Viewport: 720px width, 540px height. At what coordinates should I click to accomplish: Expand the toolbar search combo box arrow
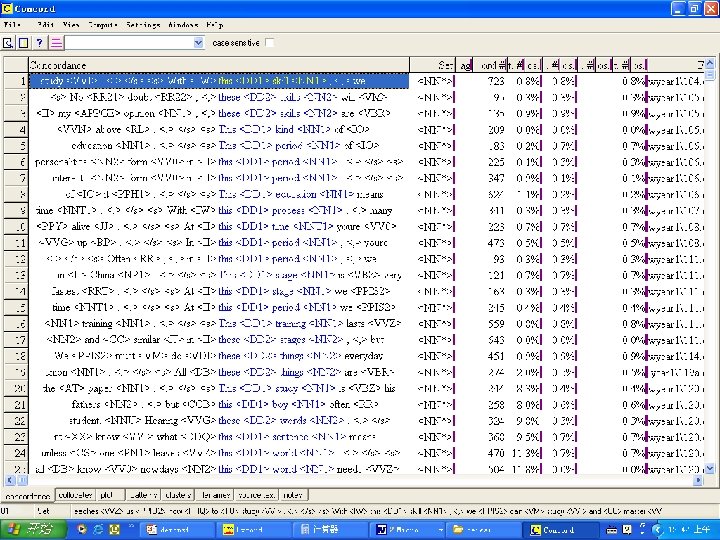click(198, 43)
